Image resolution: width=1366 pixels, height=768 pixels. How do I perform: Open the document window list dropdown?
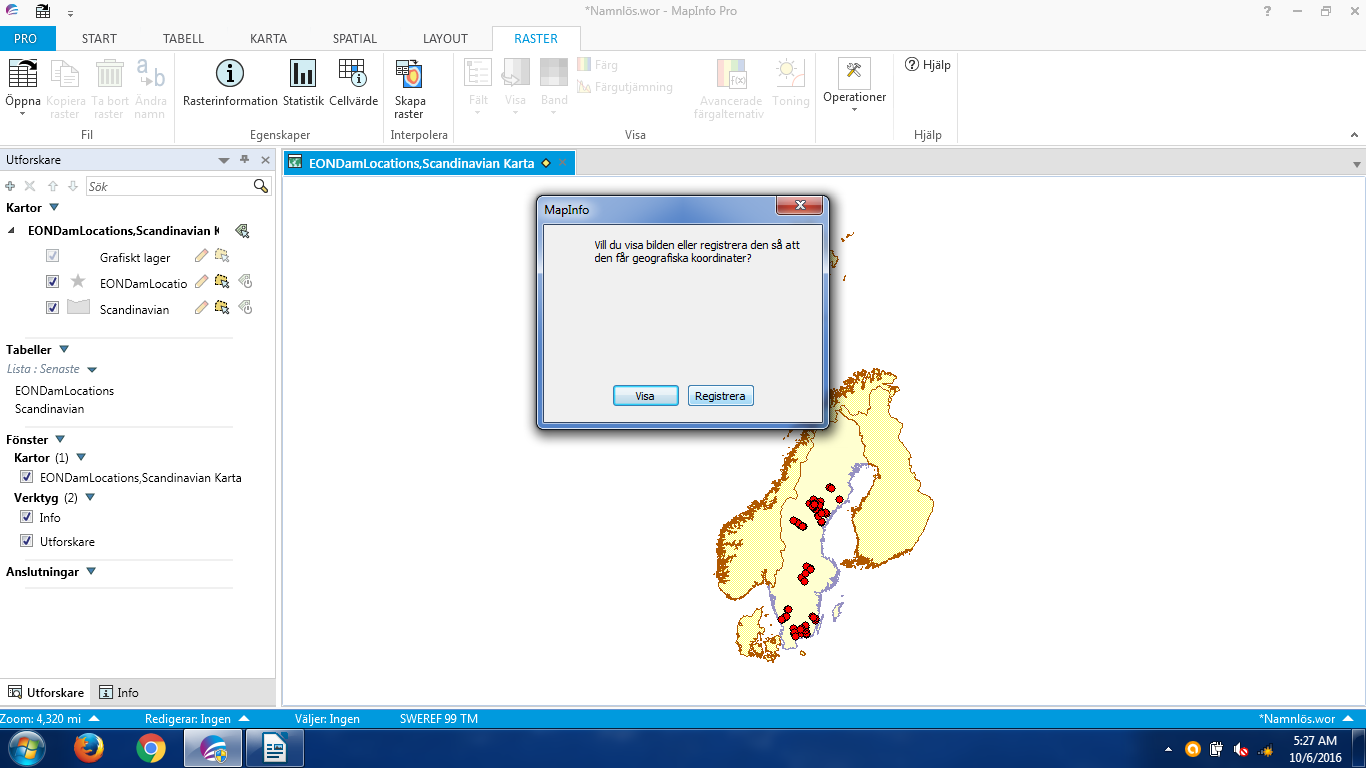pos(1357,164)
